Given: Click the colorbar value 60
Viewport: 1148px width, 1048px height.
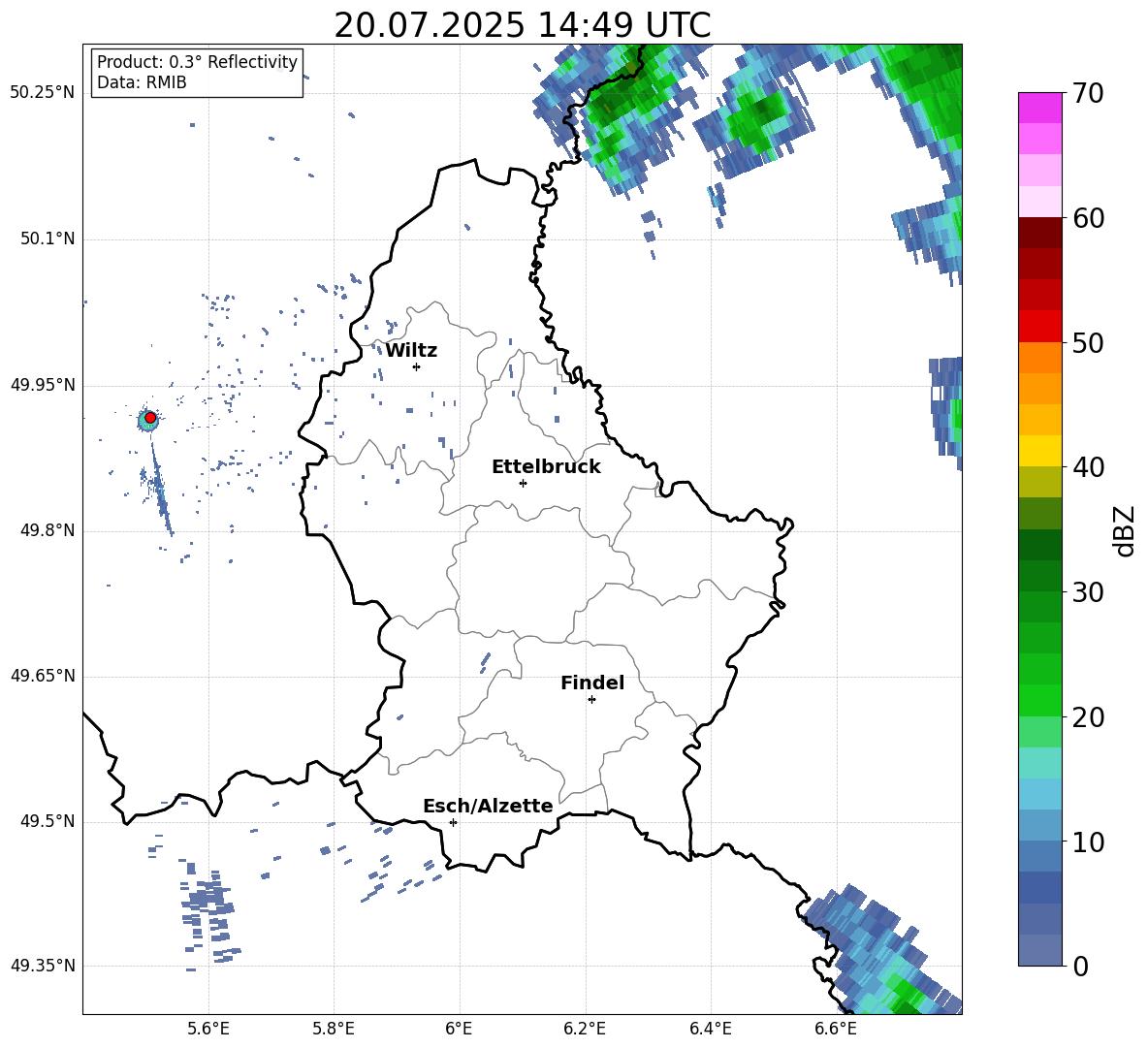Looking at the screenshot, I should point(1088,218).
